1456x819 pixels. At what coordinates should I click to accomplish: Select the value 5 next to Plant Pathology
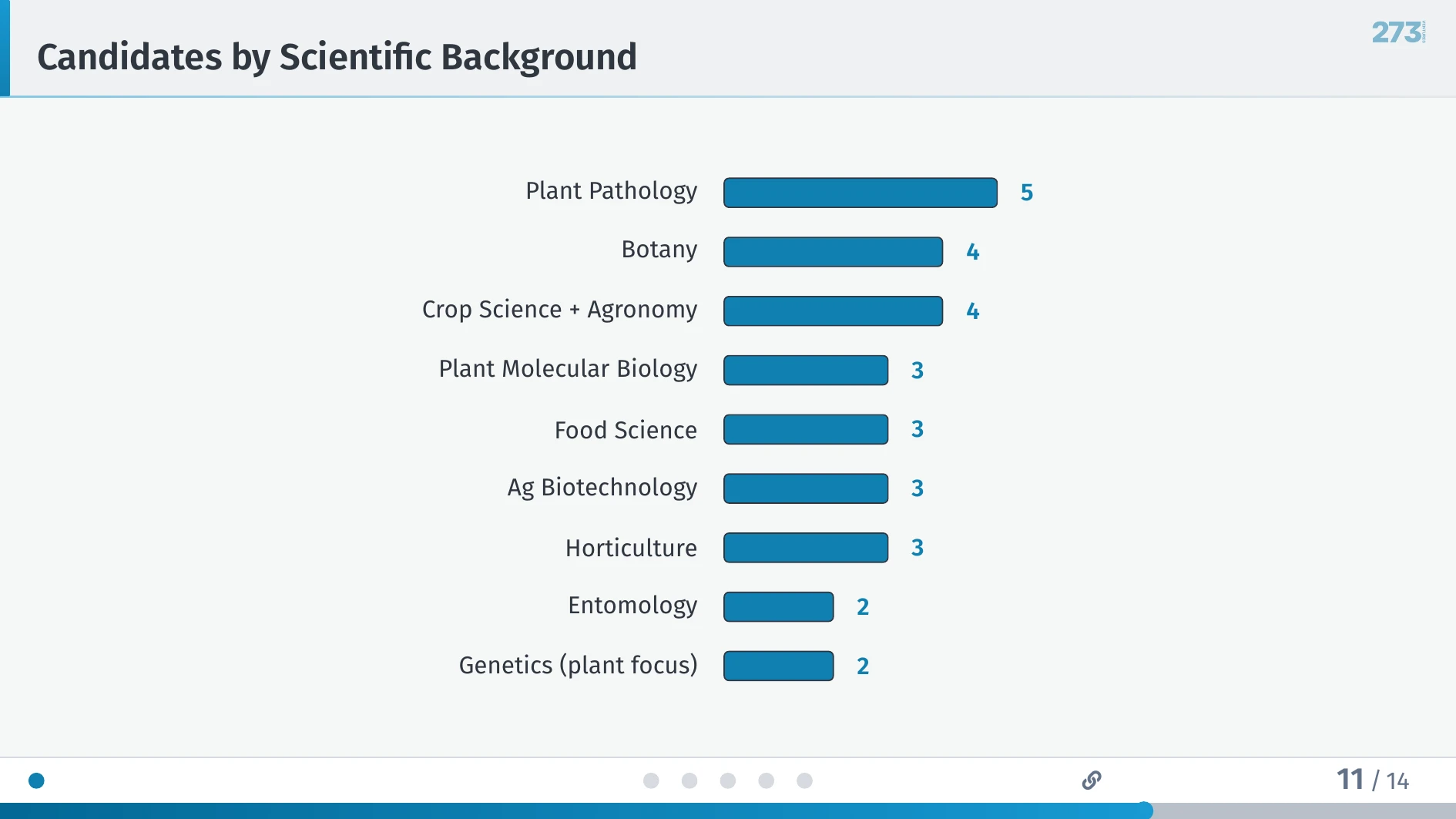[x=1028, y=192]
